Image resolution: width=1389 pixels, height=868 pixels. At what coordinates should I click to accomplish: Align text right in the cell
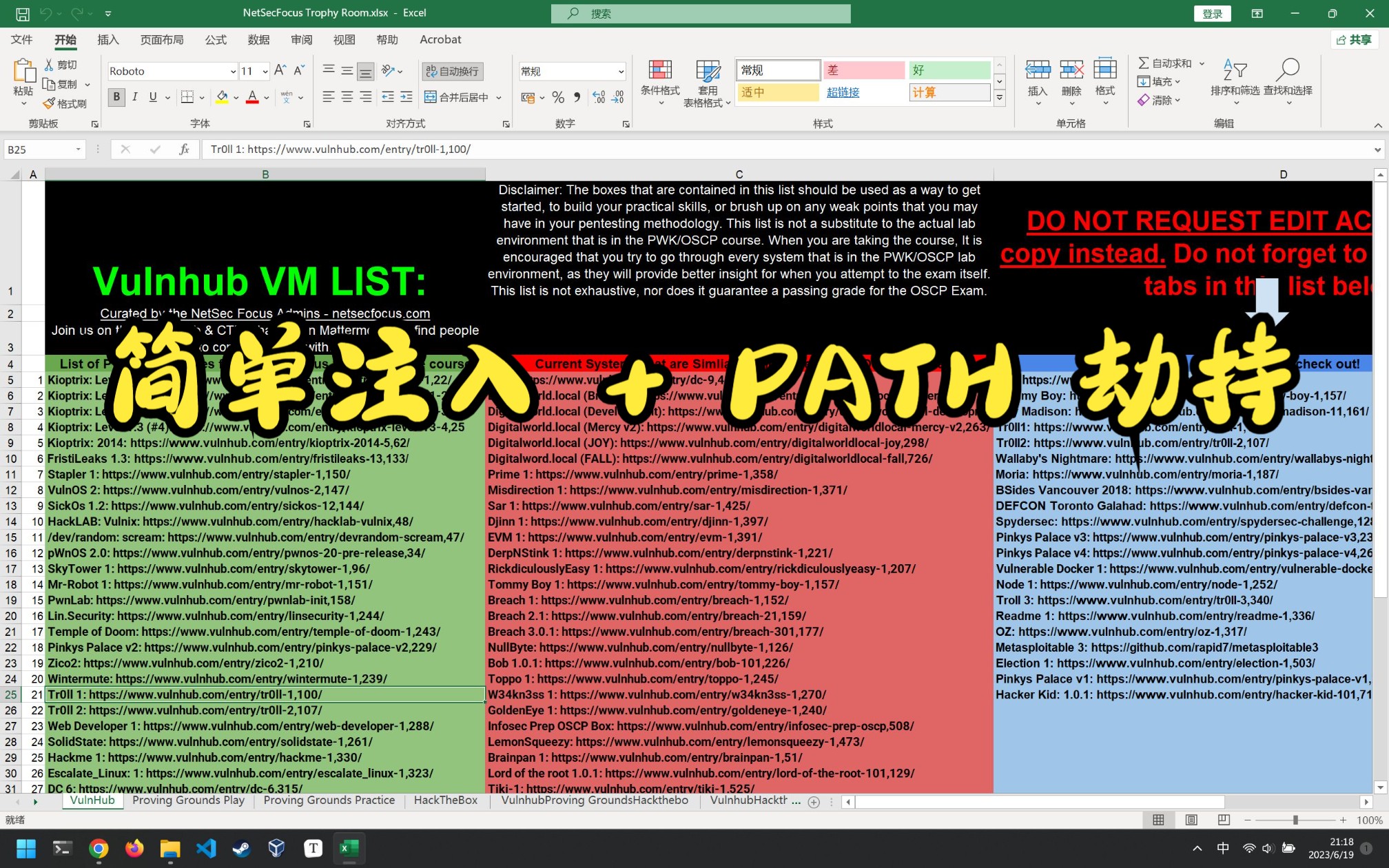pos(366,97)
